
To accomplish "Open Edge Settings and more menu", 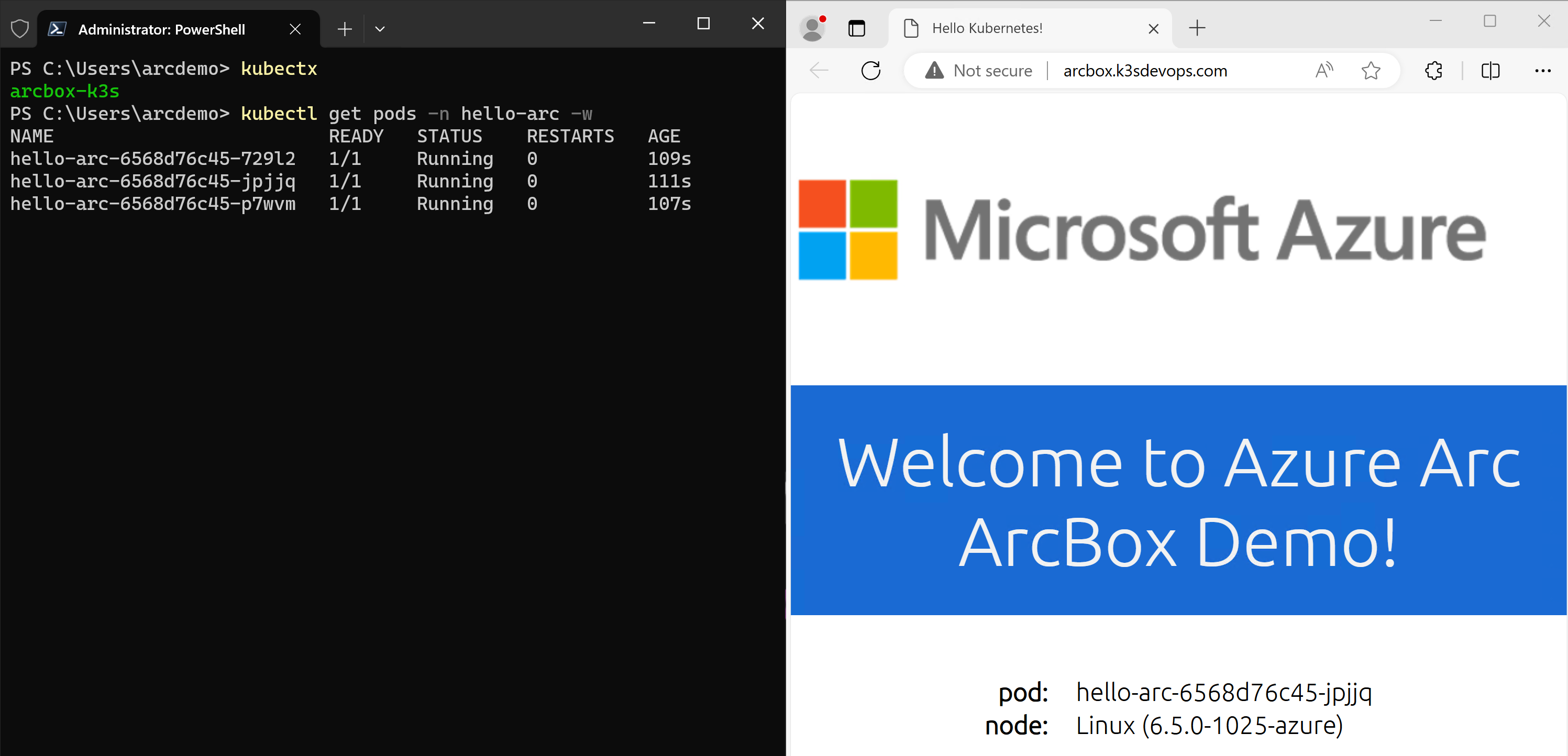I will tap(1542, 71).
